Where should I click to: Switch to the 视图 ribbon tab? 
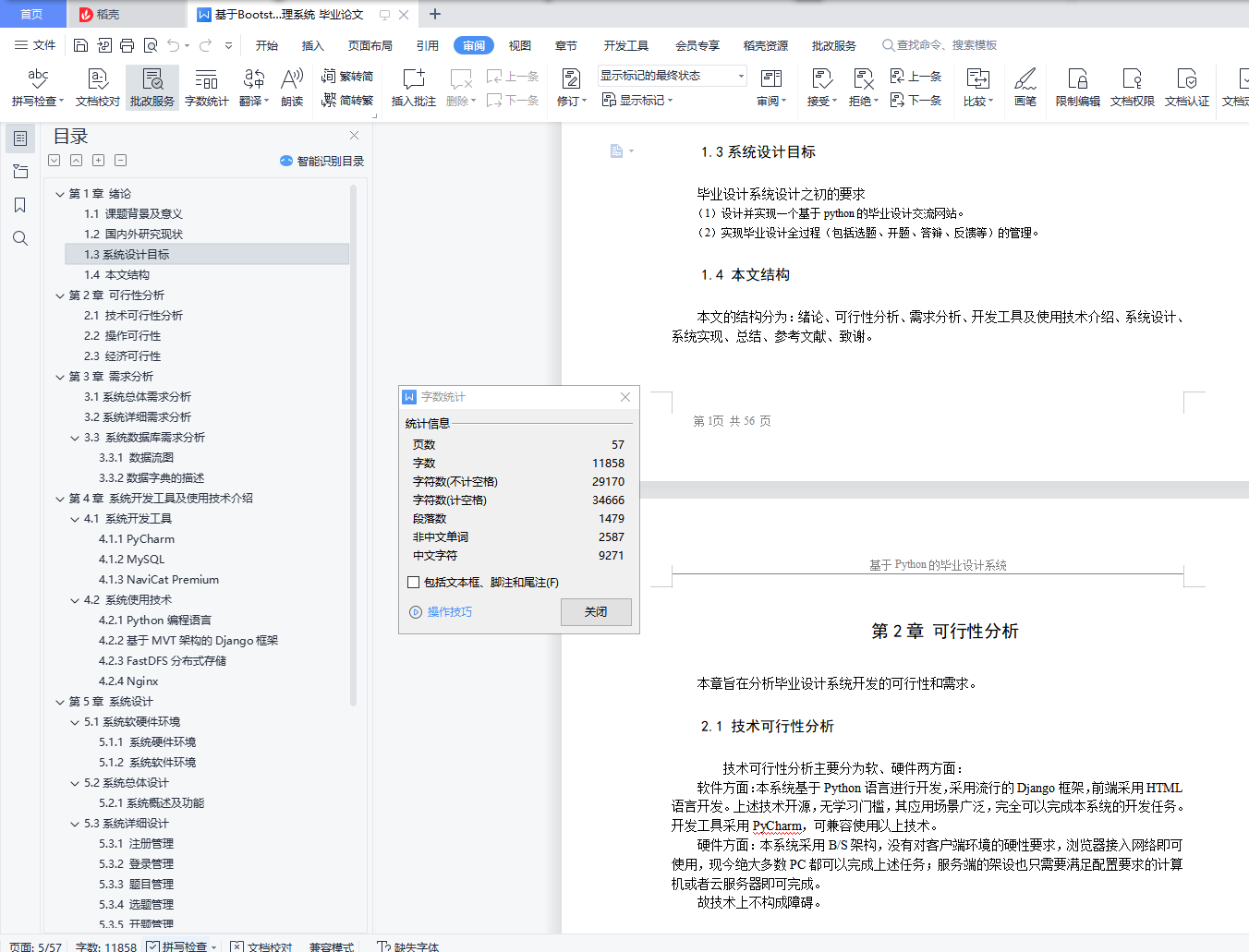point(520,45)
